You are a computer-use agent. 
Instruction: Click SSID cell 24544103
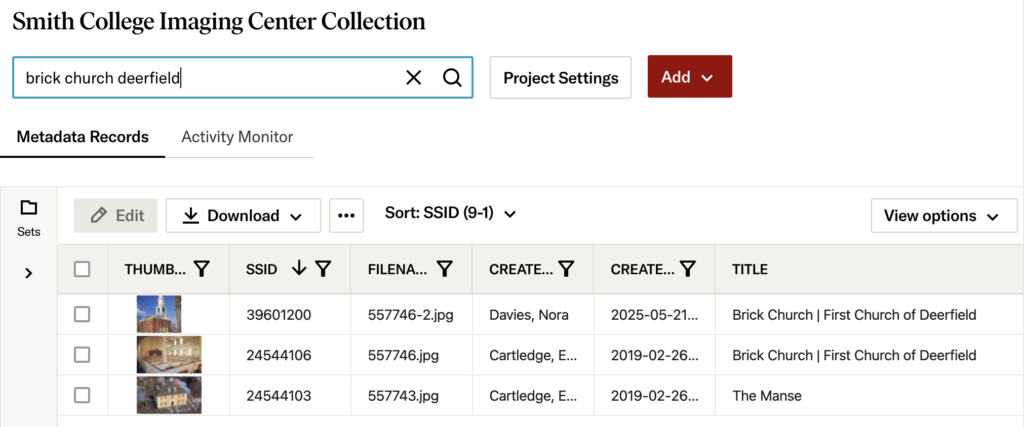[279, 395]
